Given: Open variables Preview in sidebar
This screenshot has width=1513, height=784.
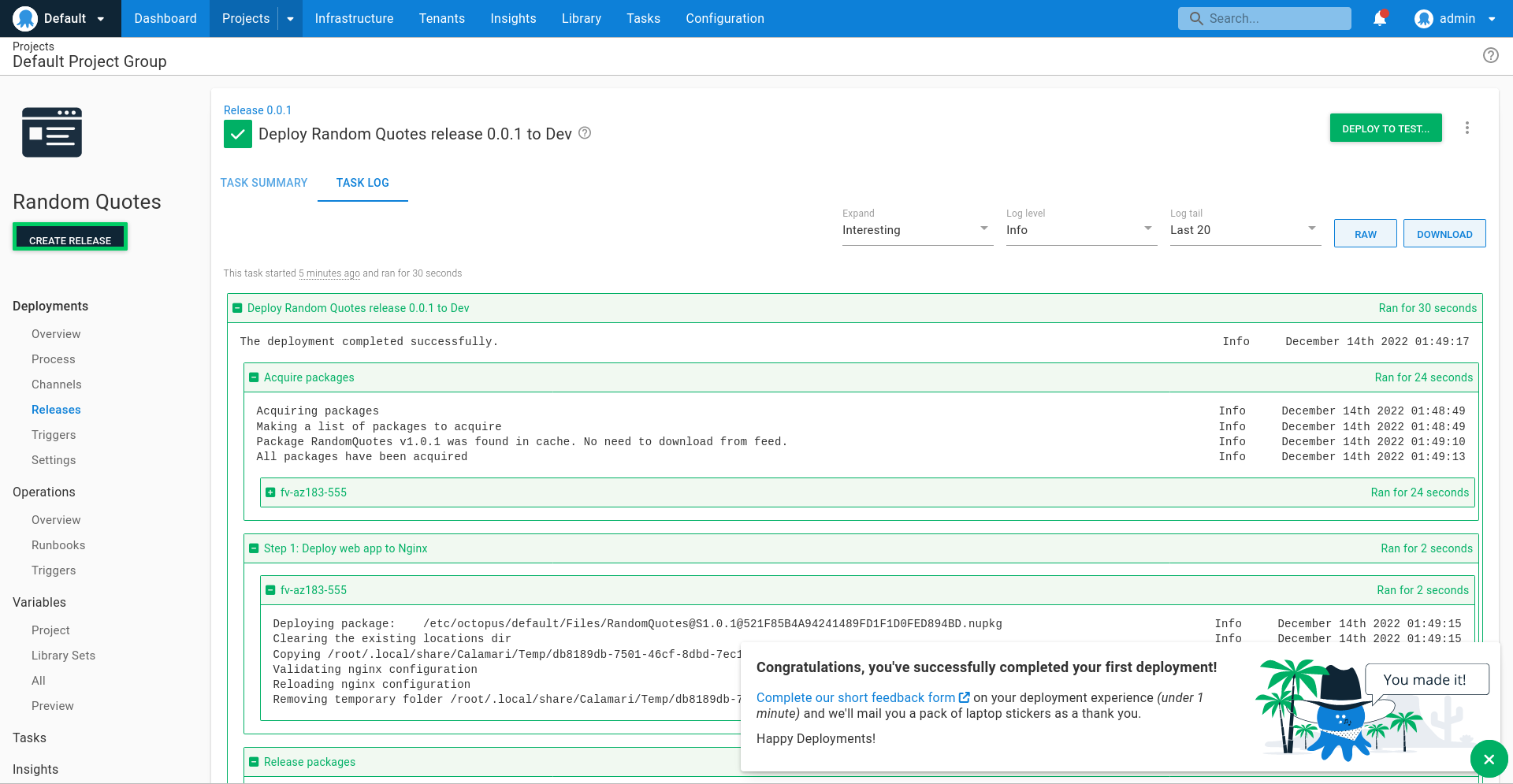Looking at the screenshot, I should (x=53, y=706).
